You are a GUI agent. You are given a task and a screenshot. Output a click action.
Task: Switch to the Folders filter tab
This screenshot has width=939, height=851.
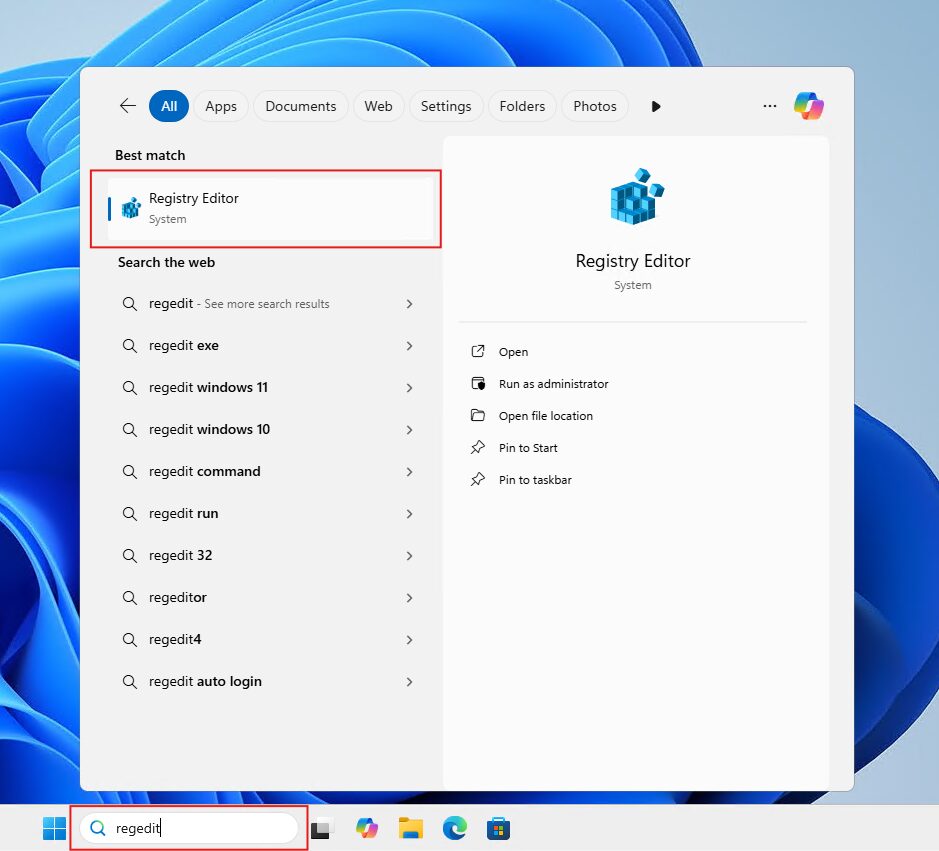pos(522,106)
